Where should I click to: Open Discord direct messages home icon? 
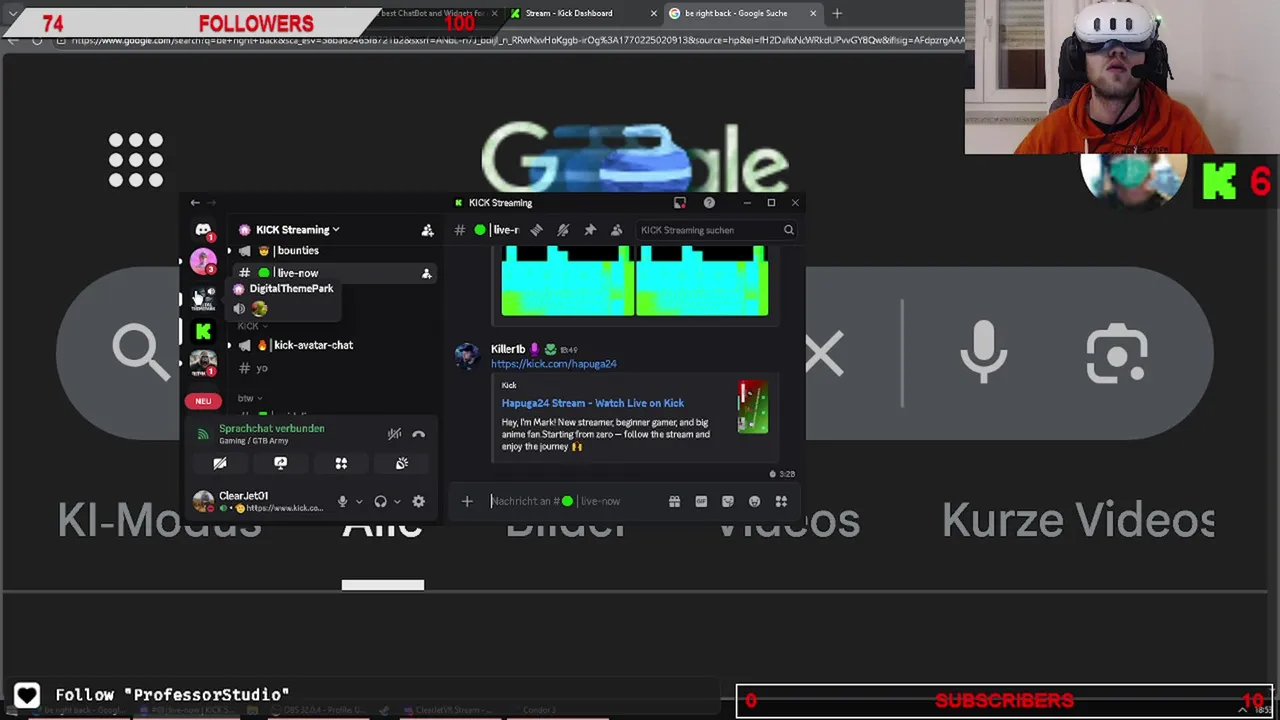point(203,231)
